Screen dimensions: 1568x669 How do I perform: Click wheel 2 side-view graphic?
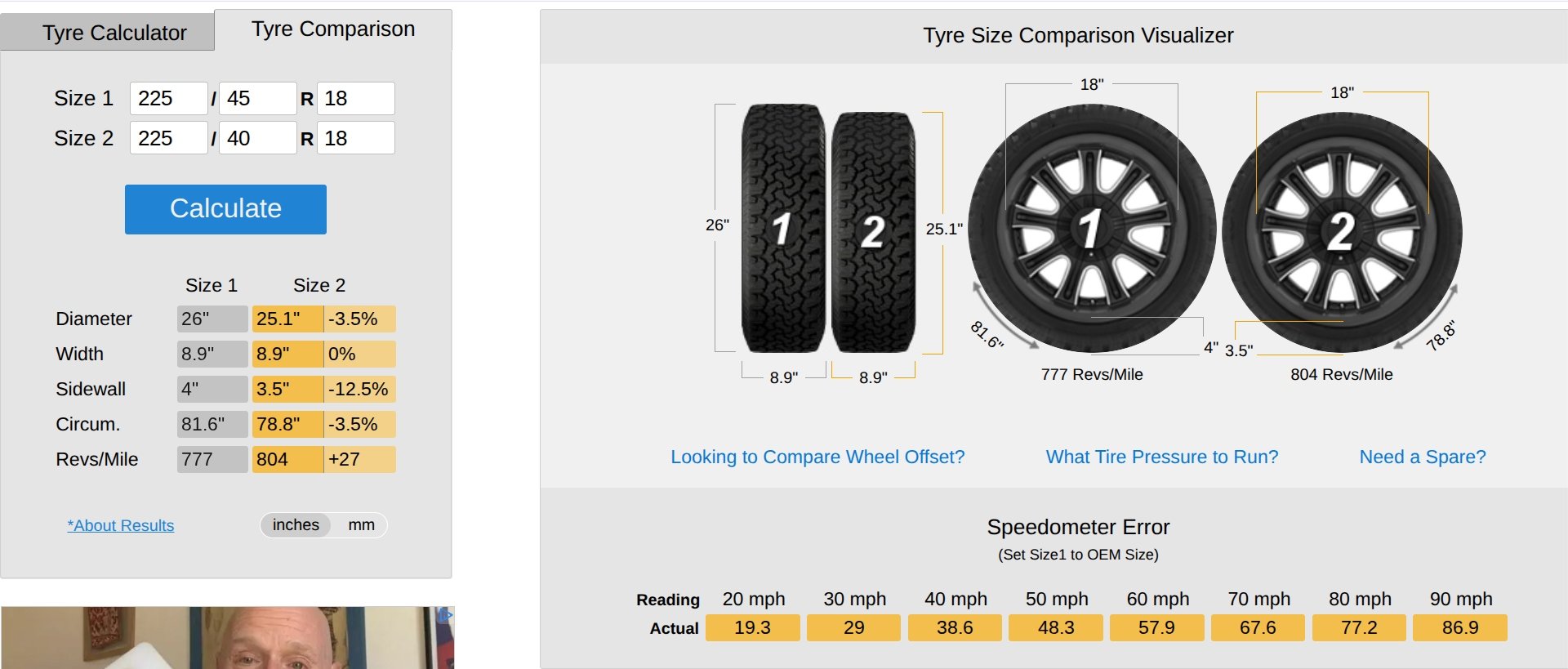pos(1342,233)
